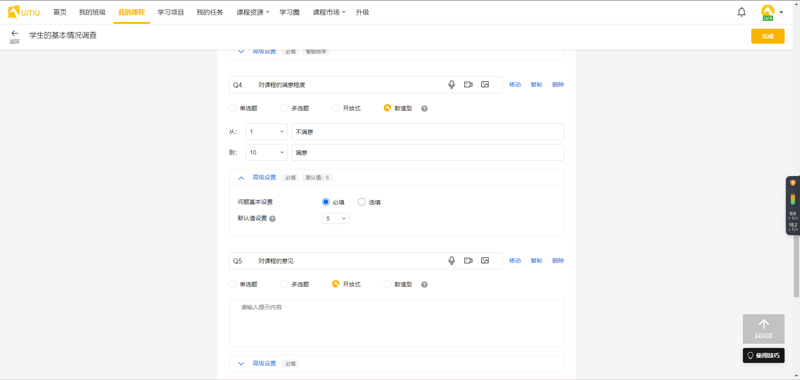Click the image icon in Q4
Viewport: 800px width, 380px height.
pyautogui.click(x=485, y=85)
